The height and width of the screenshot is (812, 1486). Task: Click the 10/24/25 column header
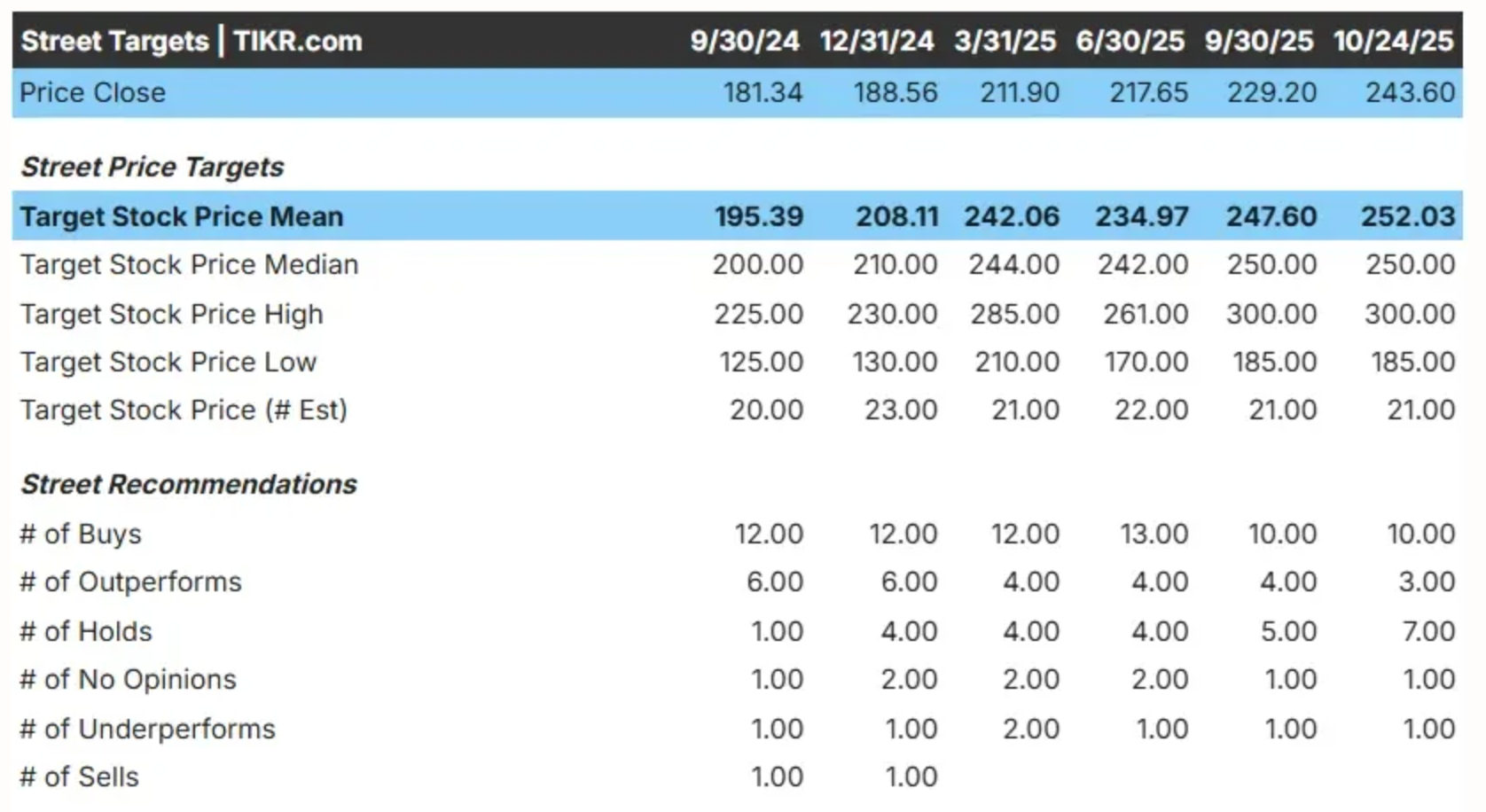pos(1393,41)
